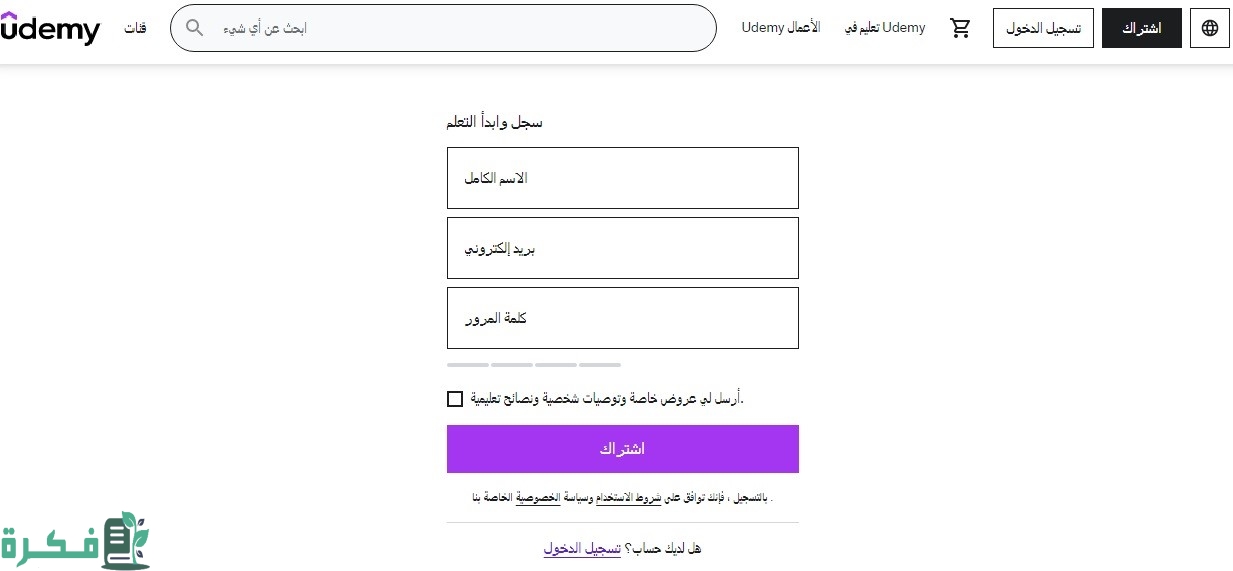
Task: Open the تعليم في Udemy link
Action: point(886,28)
